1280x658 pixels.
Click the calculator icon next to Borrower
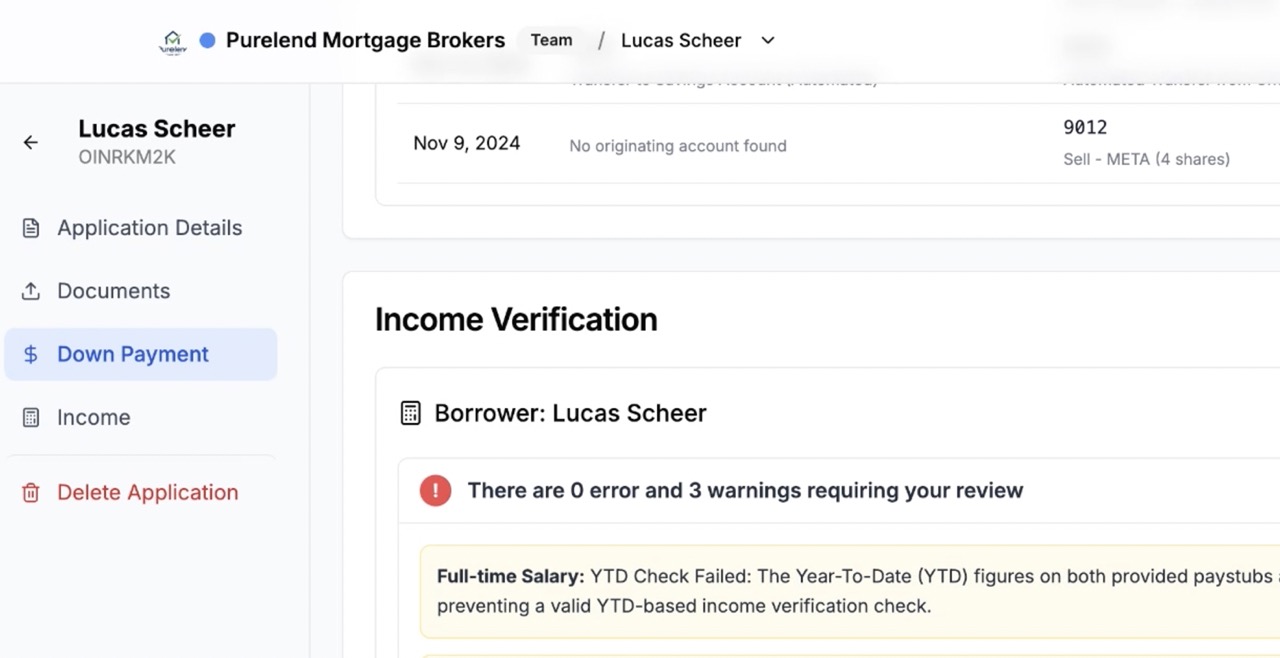(410, 413)
